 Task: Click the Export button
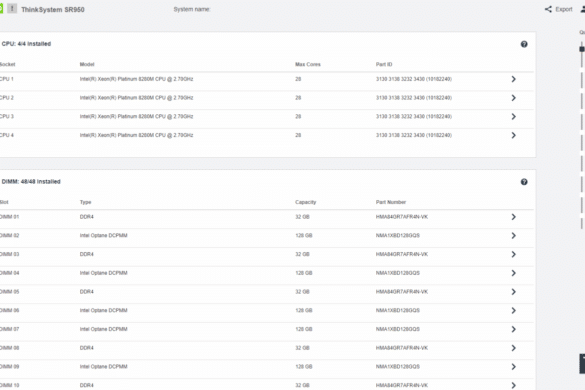559,9
